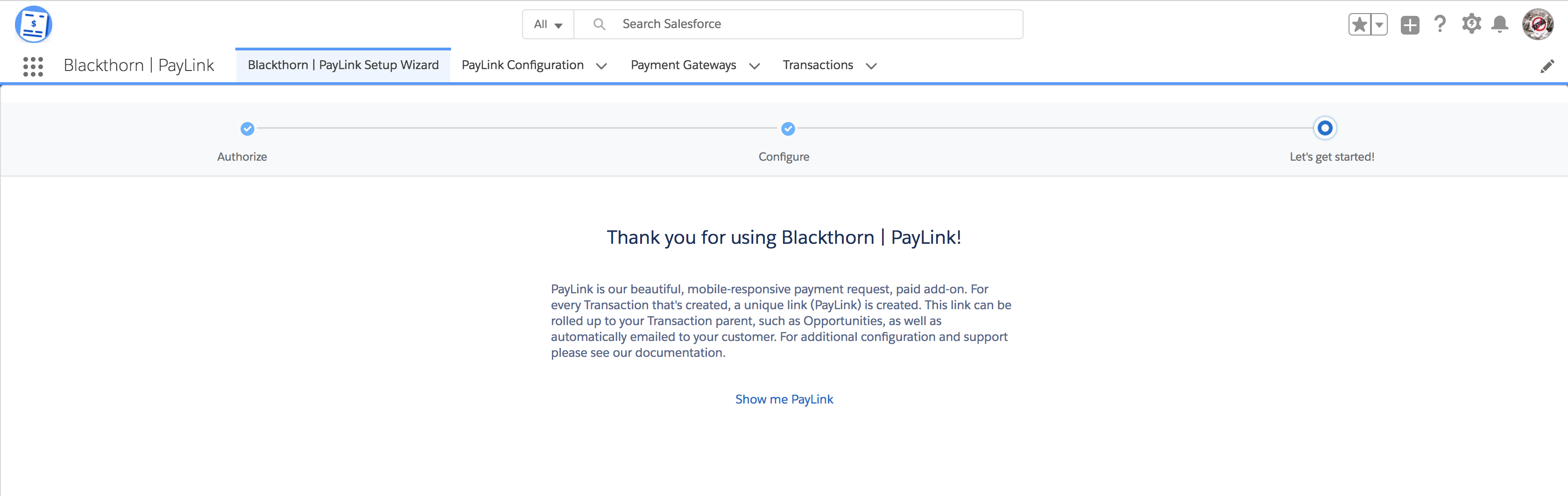Expand the Payment Gateways chevron menu
The height and width of the screenshot is (496, 1568).
(754, 66)
